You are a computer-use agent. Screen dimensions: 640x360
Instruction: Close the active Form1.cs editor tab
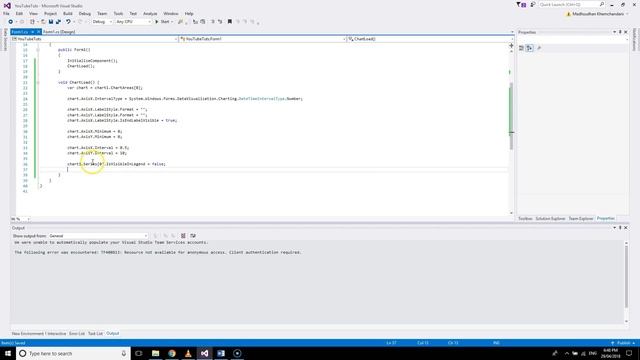[x=38, y=32]
